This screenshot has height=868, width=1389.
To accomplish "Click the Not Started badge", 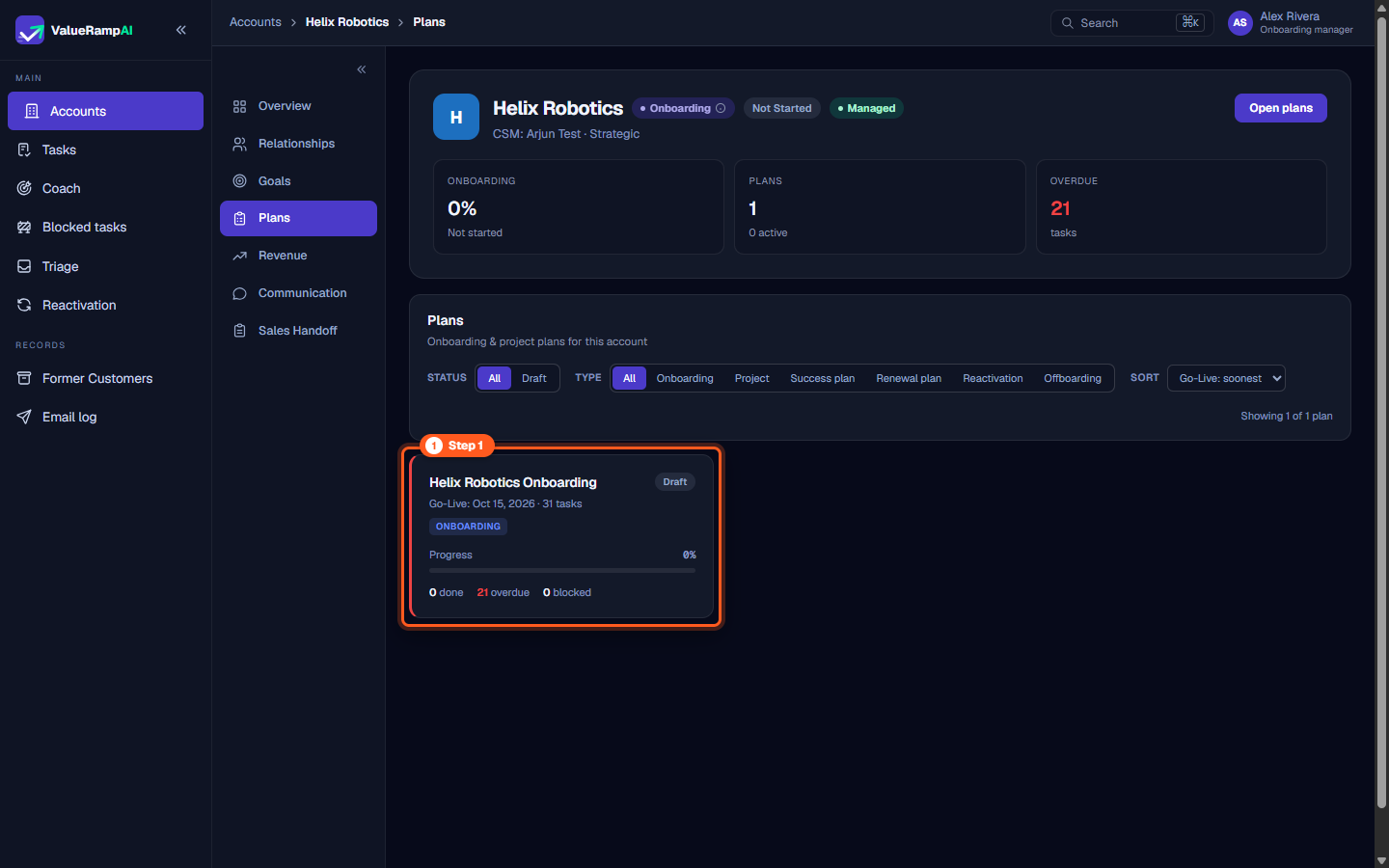I will [781, 108].
